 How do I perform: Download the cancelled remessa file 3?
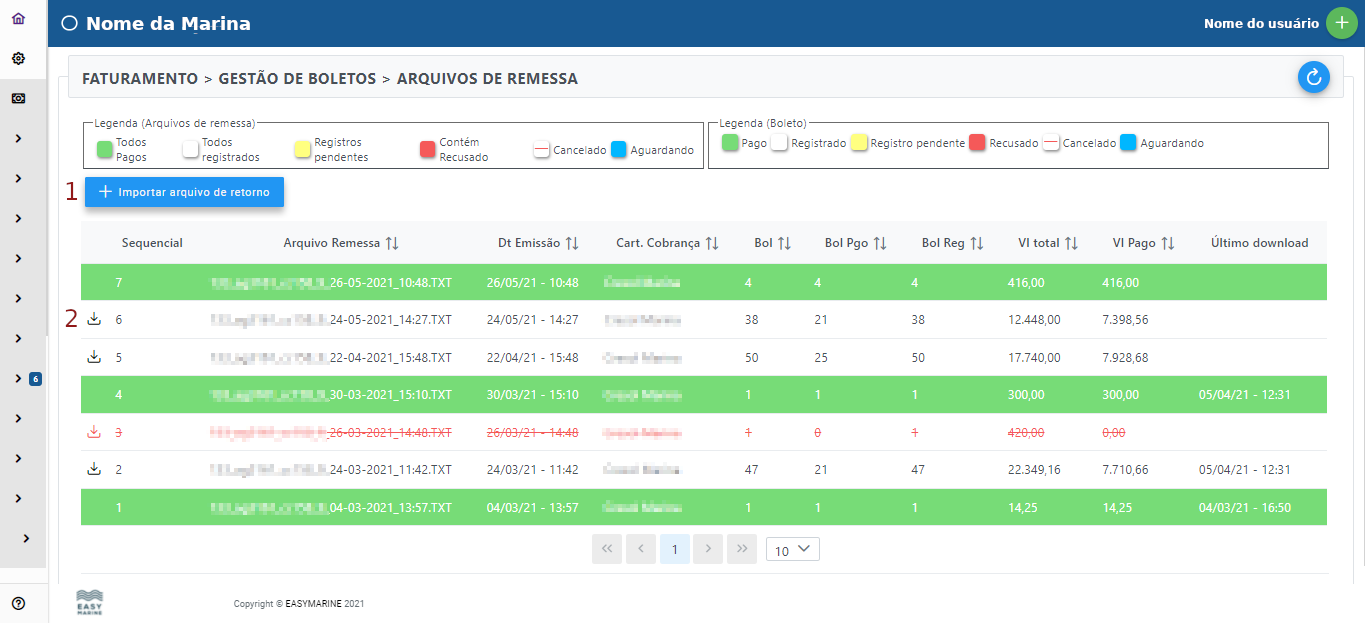click(x=95, y=432)
